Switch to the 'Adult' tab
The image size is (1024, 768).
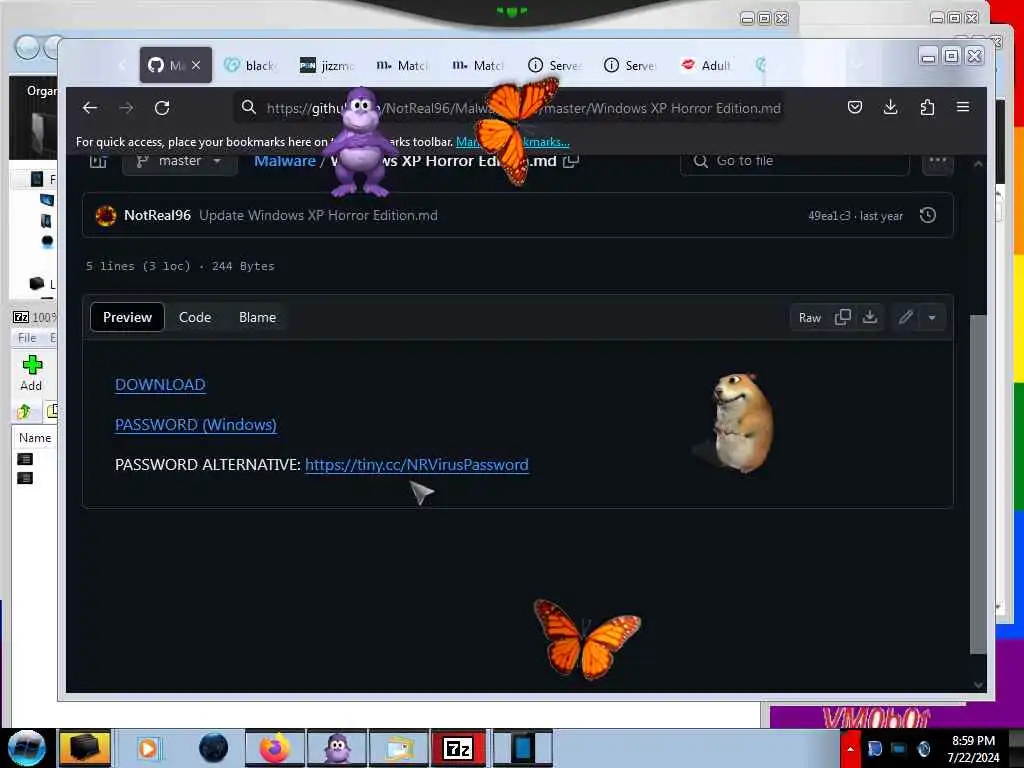pos(706,65)
